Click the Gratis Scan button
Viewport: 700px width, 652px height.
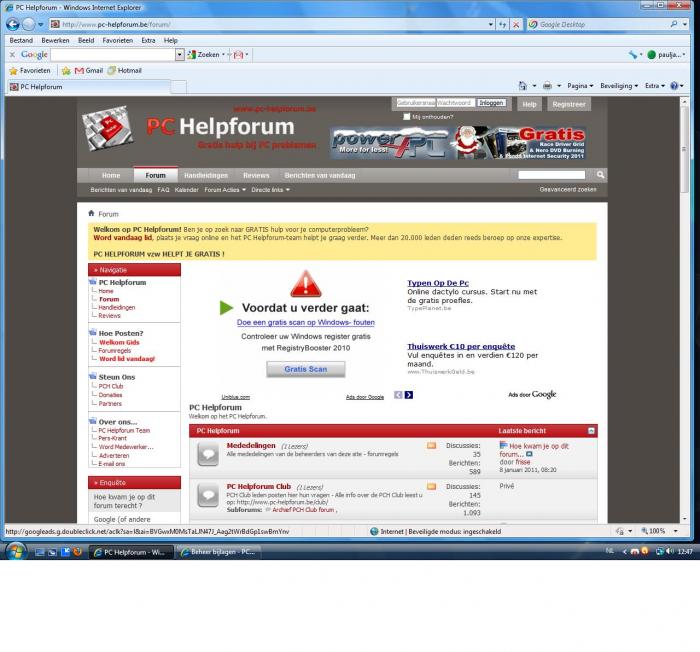click(x=306, y=369)
